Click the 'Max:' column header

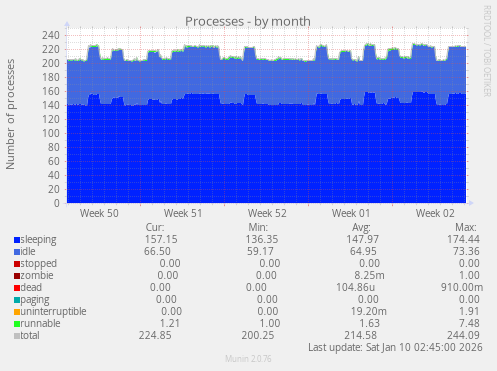[466, 227]
